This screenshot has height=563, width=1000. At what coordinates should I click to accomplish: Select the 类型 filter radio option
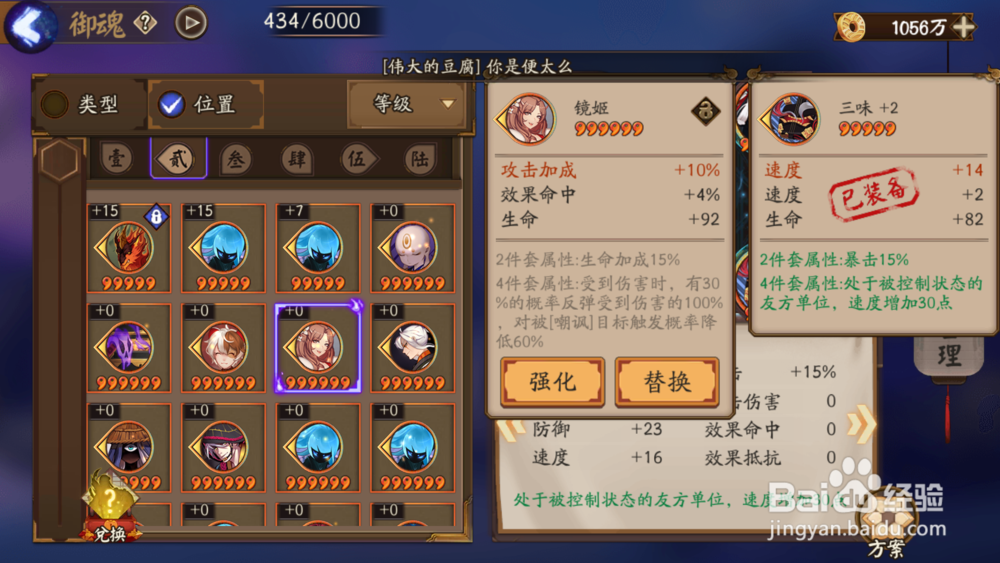pos(82,104)
